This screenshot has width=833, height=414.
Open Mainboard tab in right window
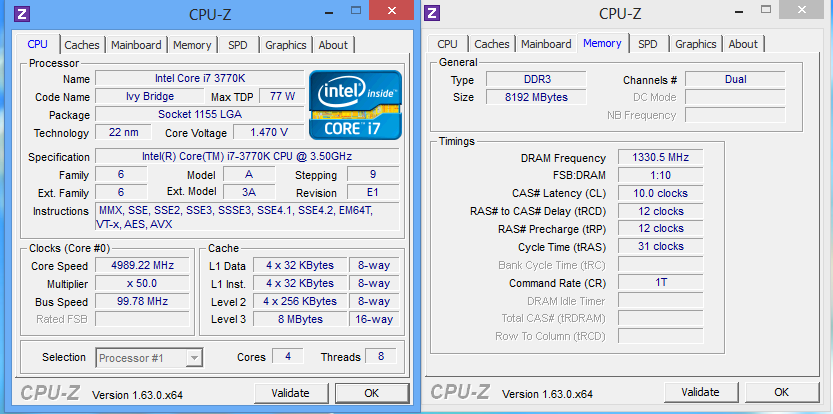[x=546, y=44]
